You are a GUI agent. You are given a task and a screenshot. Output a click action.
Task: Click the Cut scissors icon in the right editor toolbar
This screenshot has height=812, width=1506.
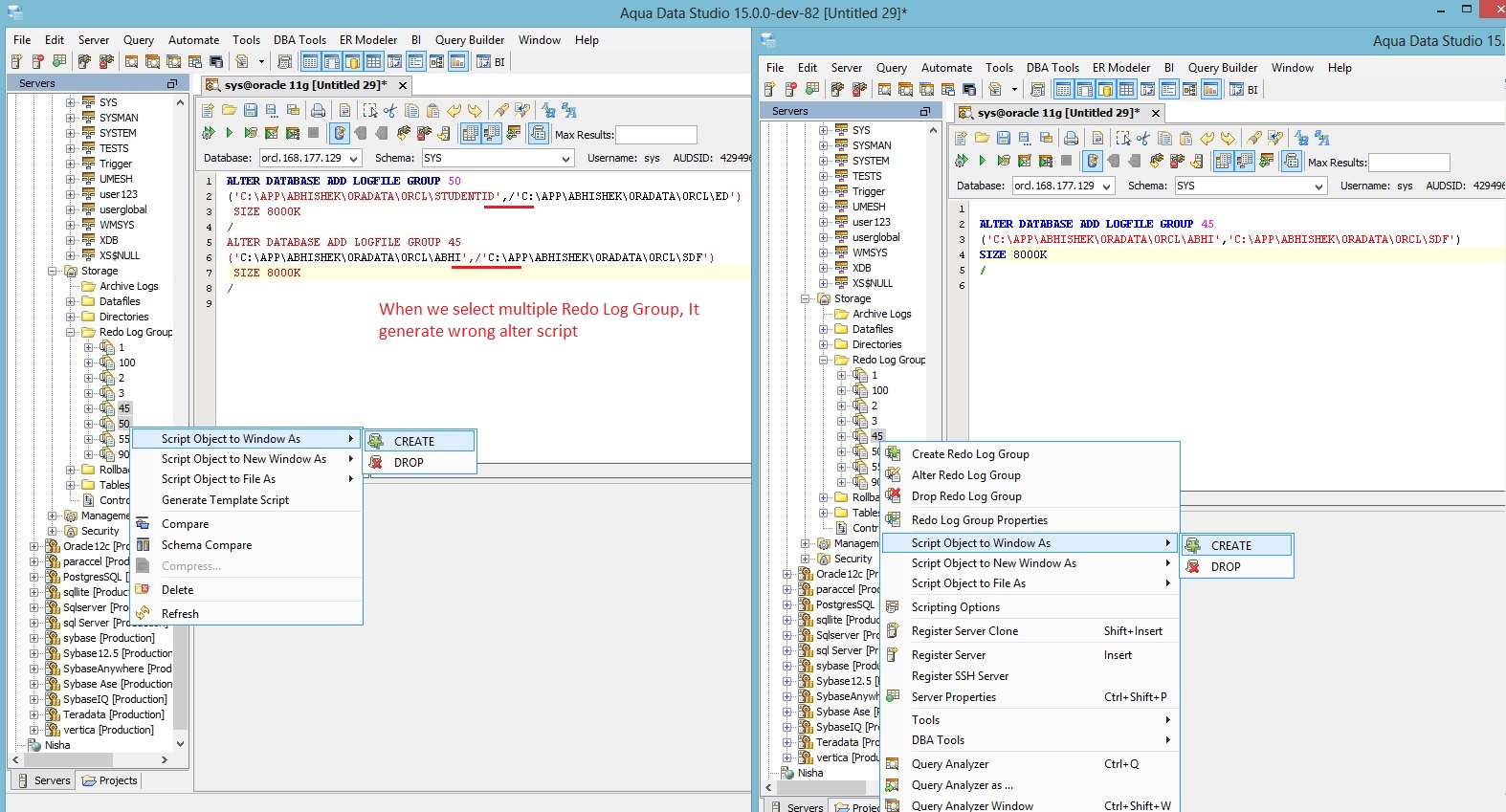click(x=1143, y=138)
